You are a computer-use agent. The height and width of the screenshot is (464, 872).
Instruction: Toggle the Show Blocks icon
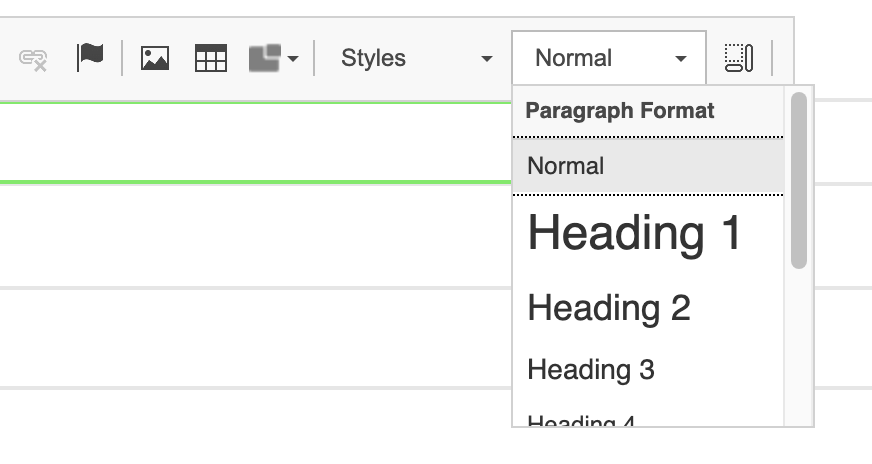click(739, 58)
